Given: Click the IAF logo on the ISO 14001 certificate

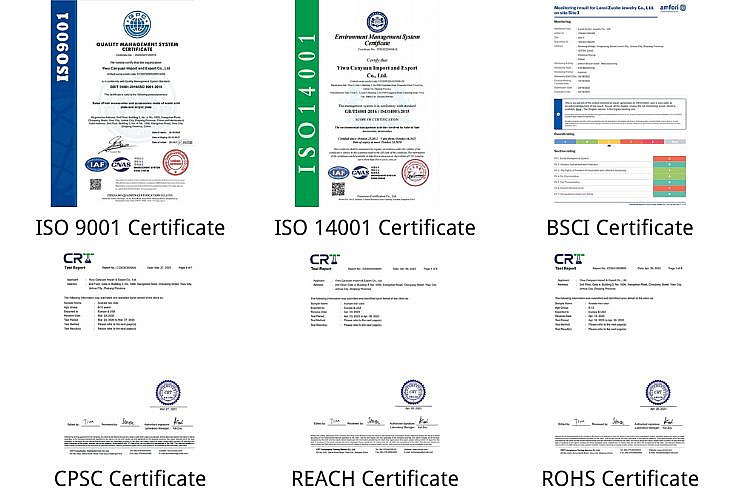Looking at the screenshot, I should pyautogui.click(x=338, y=173).
